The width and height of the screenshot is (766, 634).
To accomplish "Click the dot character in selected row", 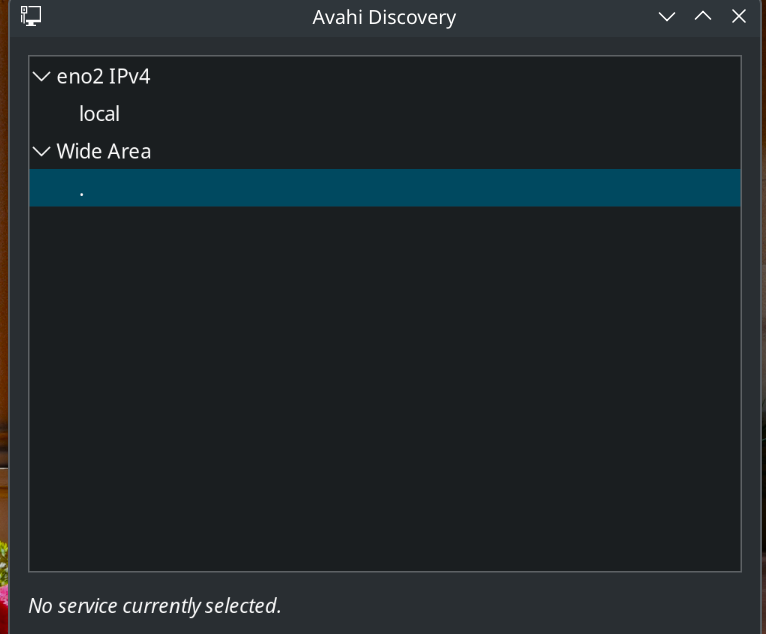I will (82, 194).
